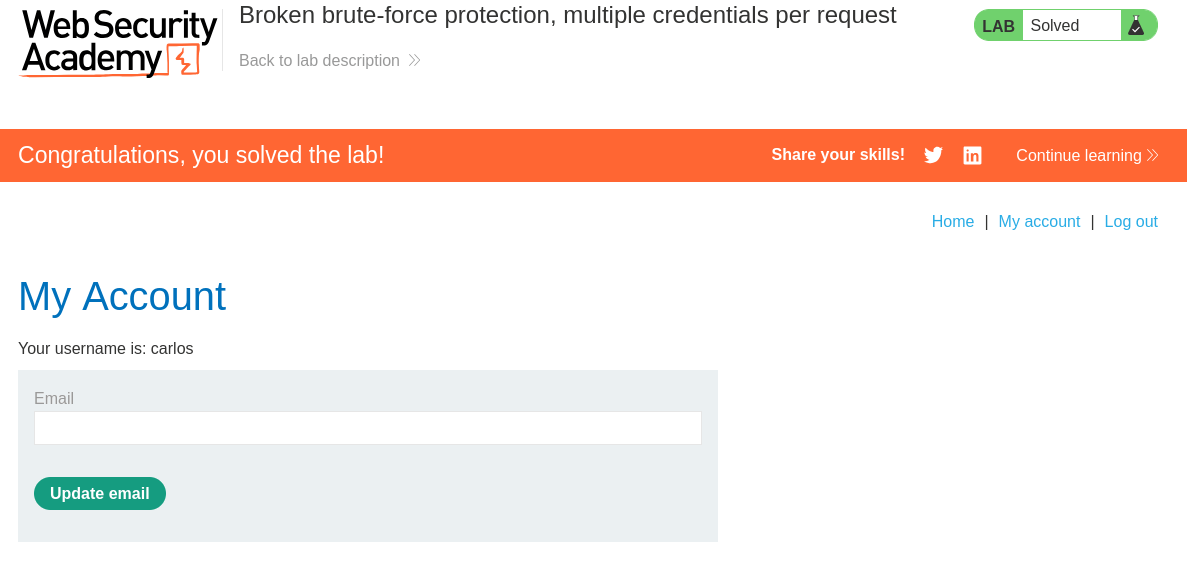Click the chevron next to Continue learning
1187x577 pixels.
click(1152, 155)
